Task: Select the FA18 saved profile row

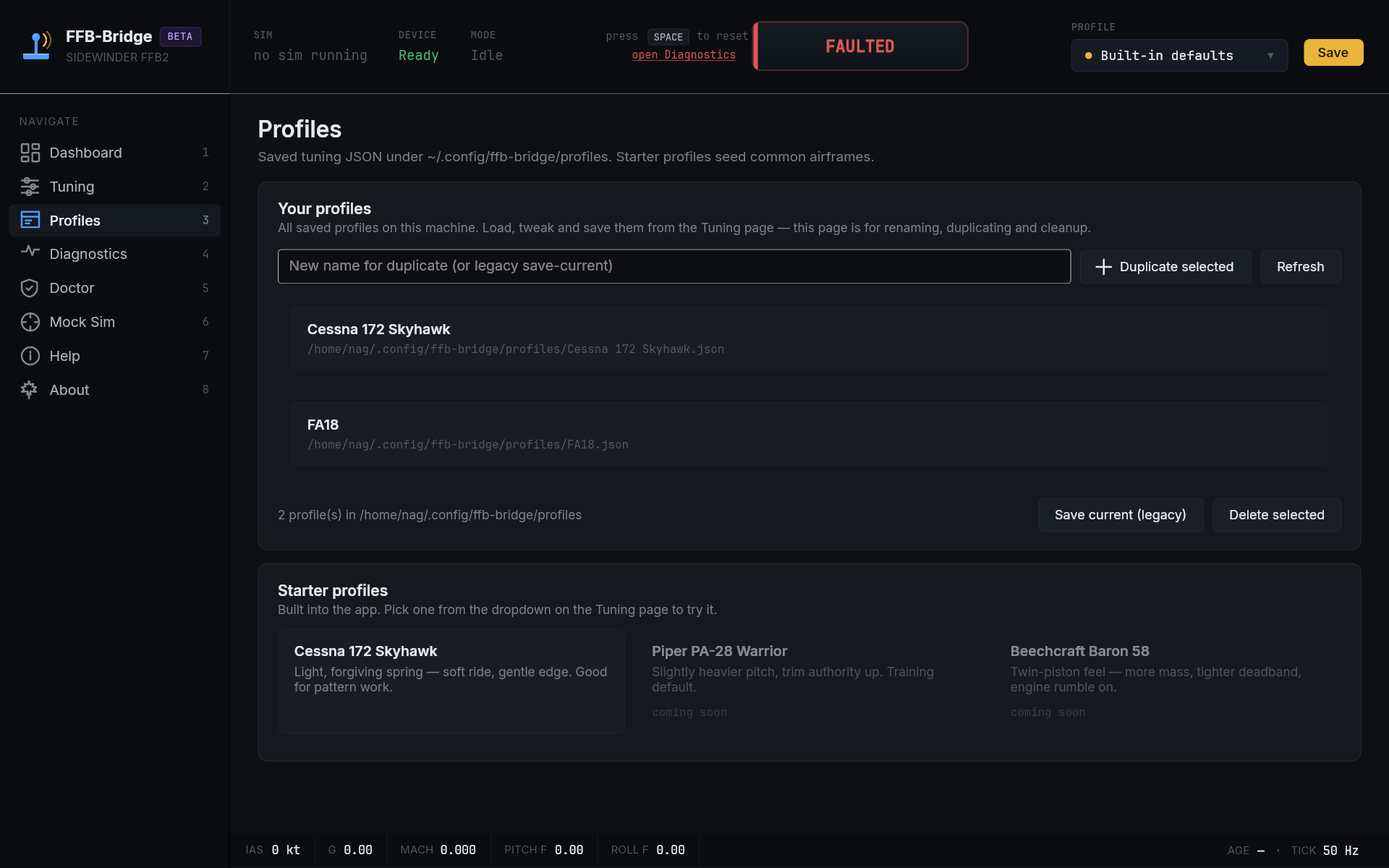Action: pyautogui.click(x=809, y=434)
